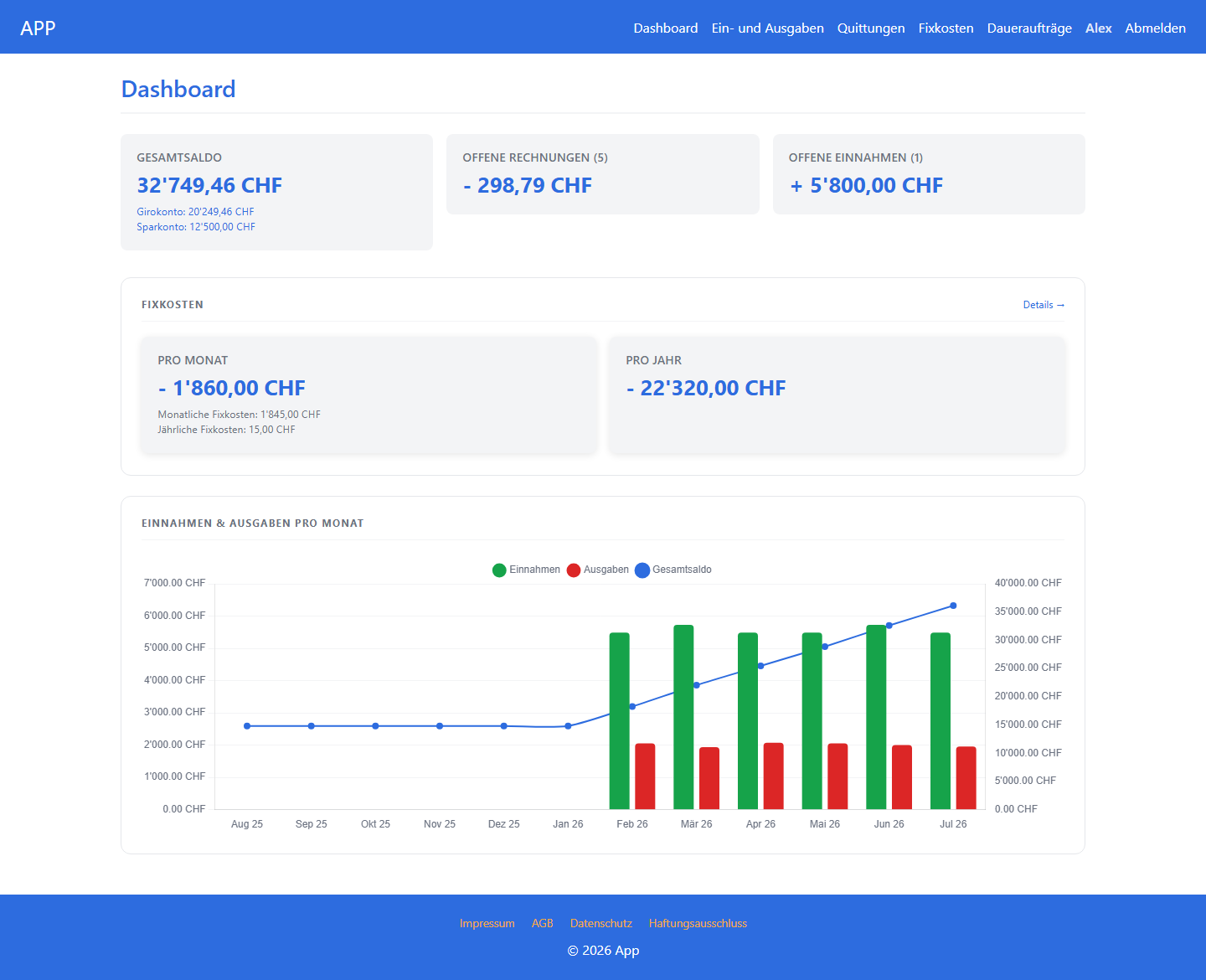The width and height of the screenshot is (1206, 980).
Task: Click the Offene Einnahmen (1) card
Action: [929, 174]
